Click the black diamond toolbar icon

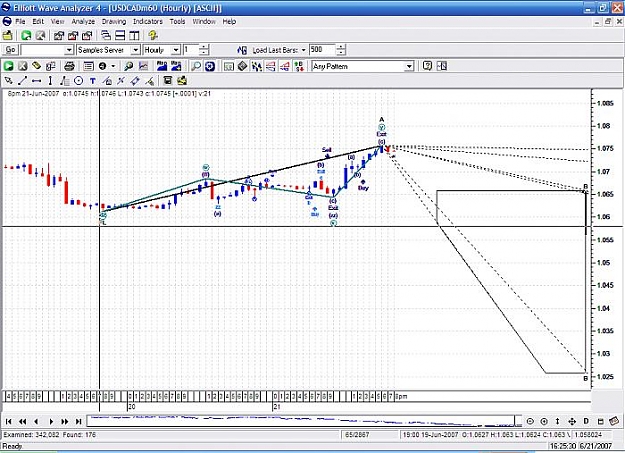click(x=242, y=66)
